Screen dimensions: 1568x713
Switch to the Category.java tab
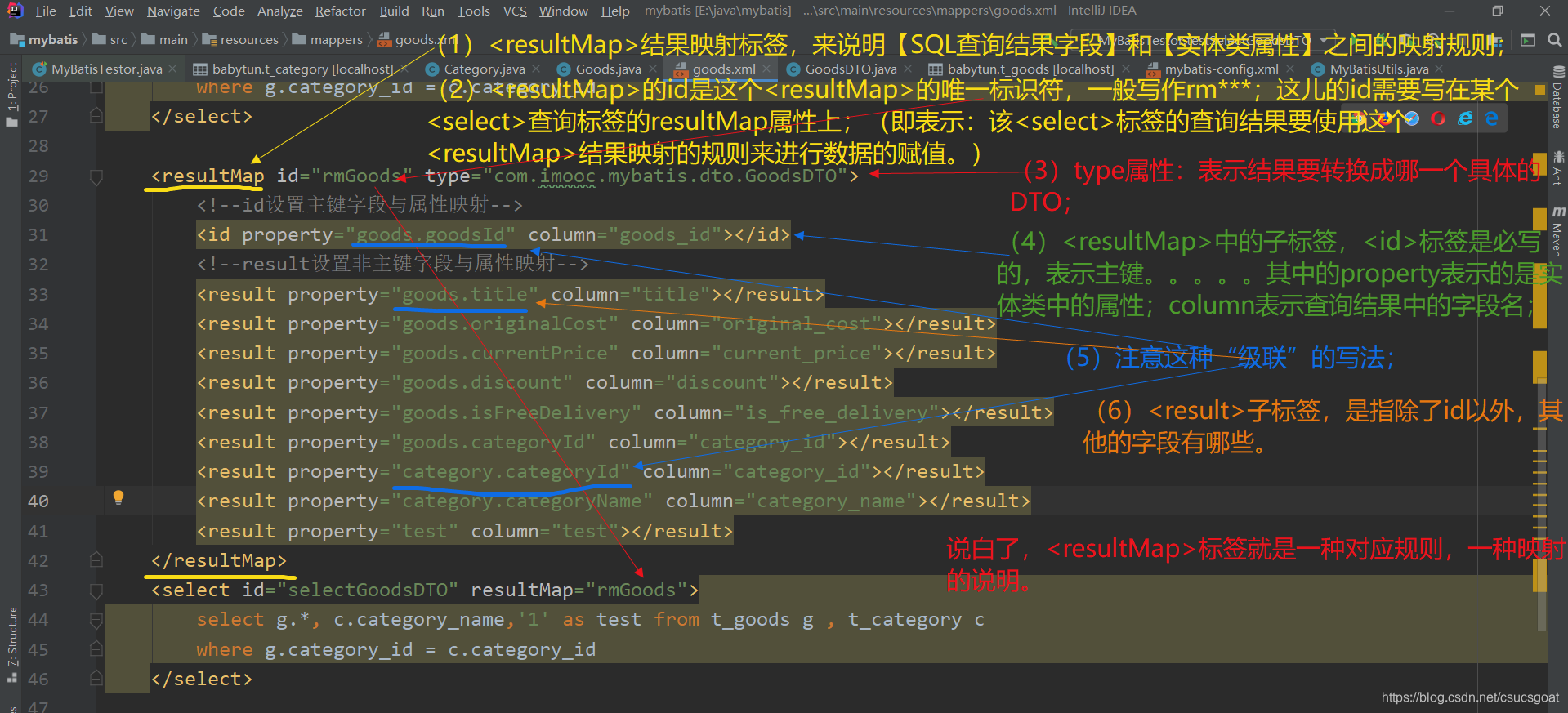click(x=484, y=69)
